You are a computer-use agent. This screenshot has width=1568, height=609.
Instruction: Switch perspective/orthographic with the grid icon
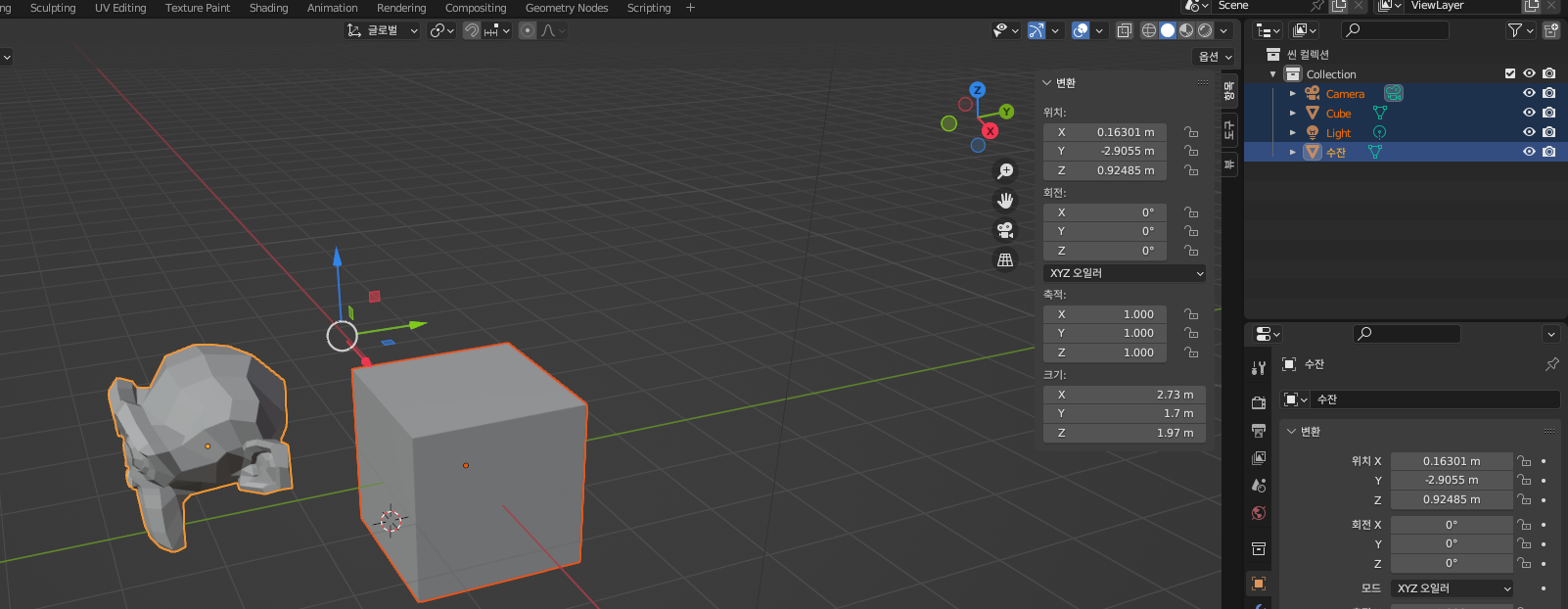pos(1005,259)
